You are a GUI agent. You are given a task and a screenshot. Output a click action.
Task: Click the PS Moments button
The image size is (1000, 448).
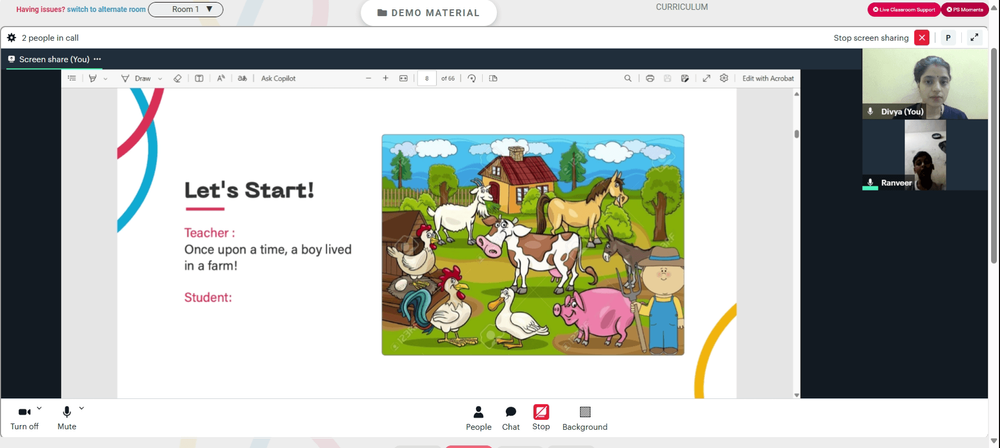[966, 10]
